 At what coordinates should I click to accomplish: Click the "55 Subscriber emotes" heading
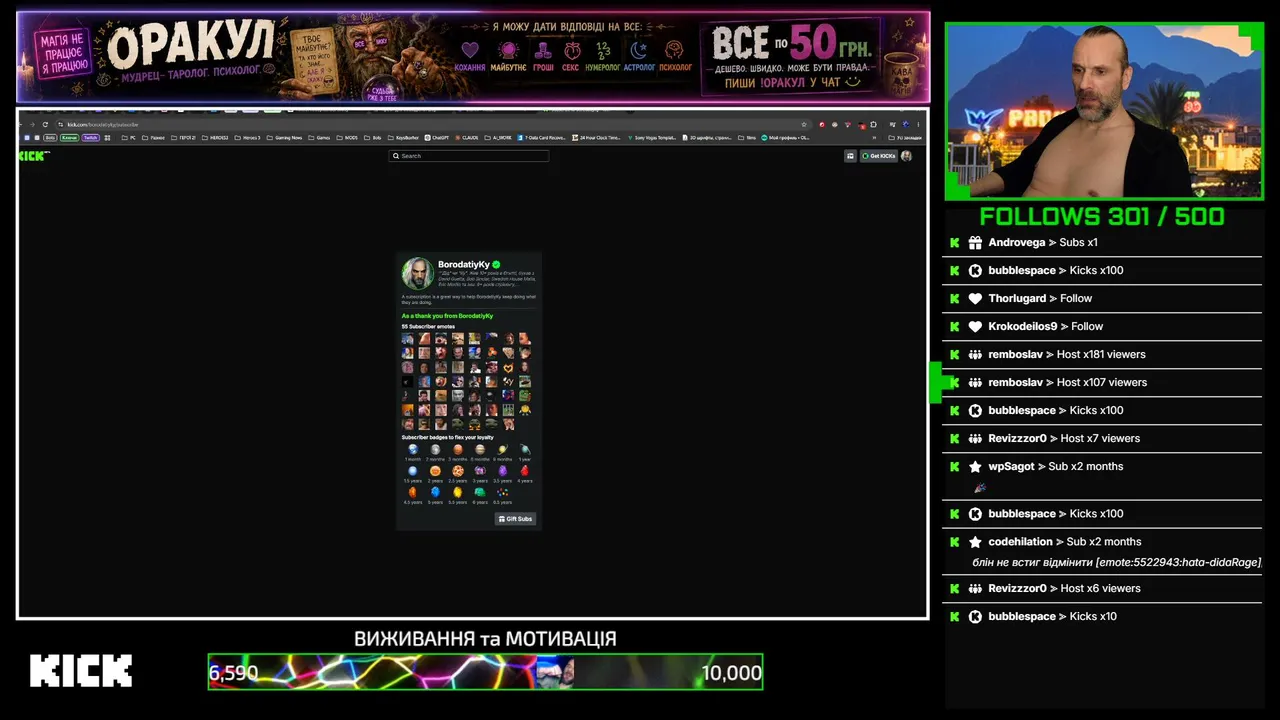coord(428,327)
